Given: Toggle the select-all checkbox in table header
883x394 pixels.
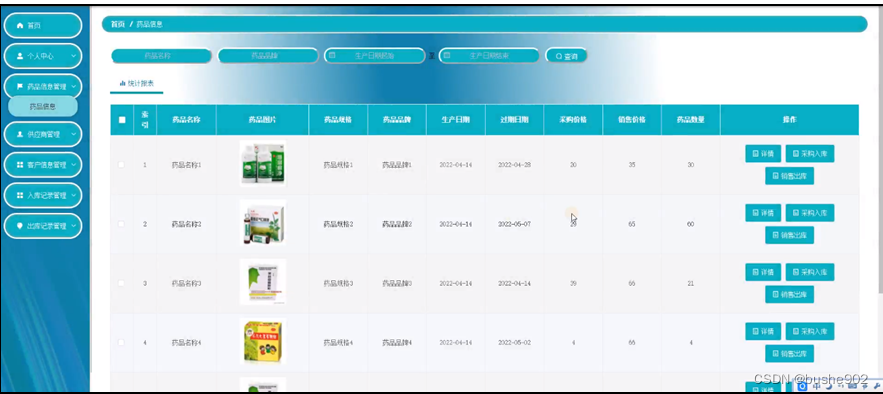Looking at the screenshot, I should click(122, 120).
